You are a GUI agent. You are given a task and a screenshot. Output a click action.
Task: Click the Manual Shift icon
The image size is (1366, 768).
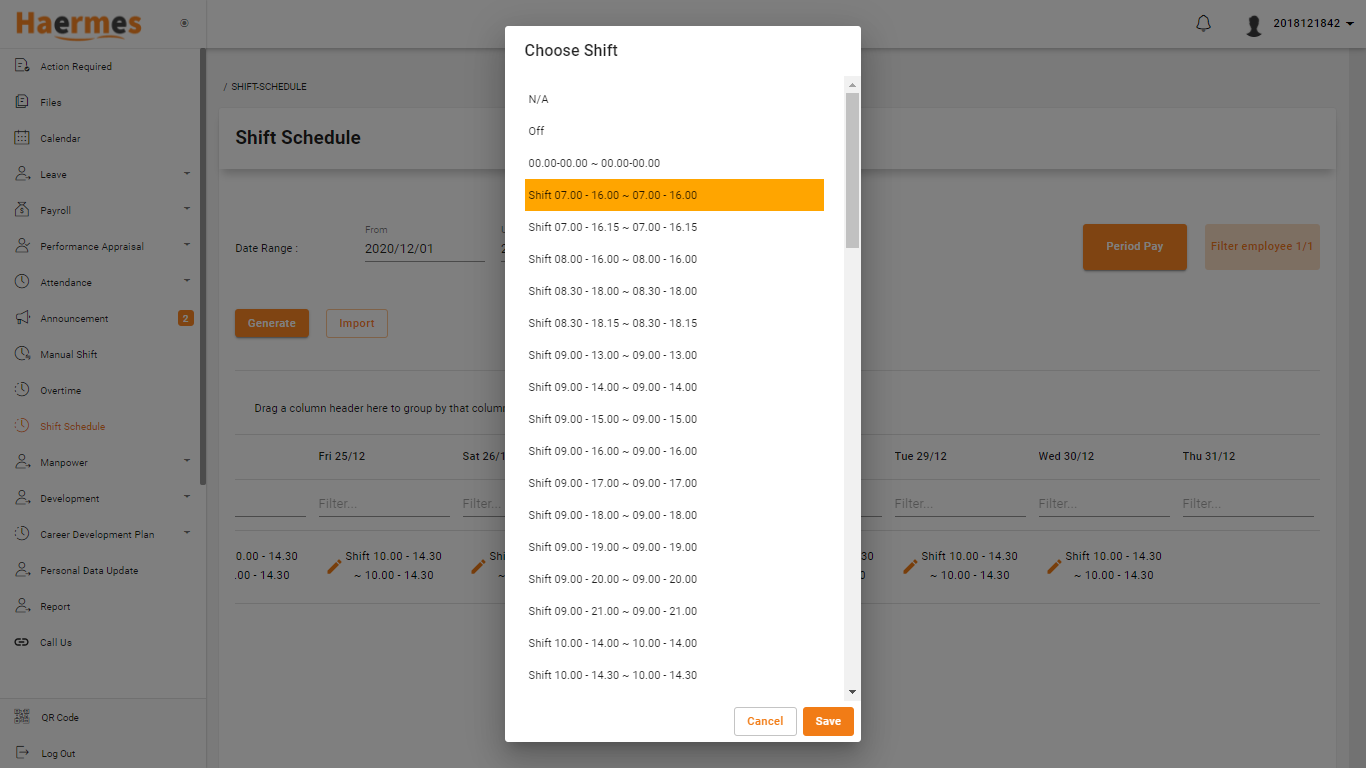coord(22,354)
